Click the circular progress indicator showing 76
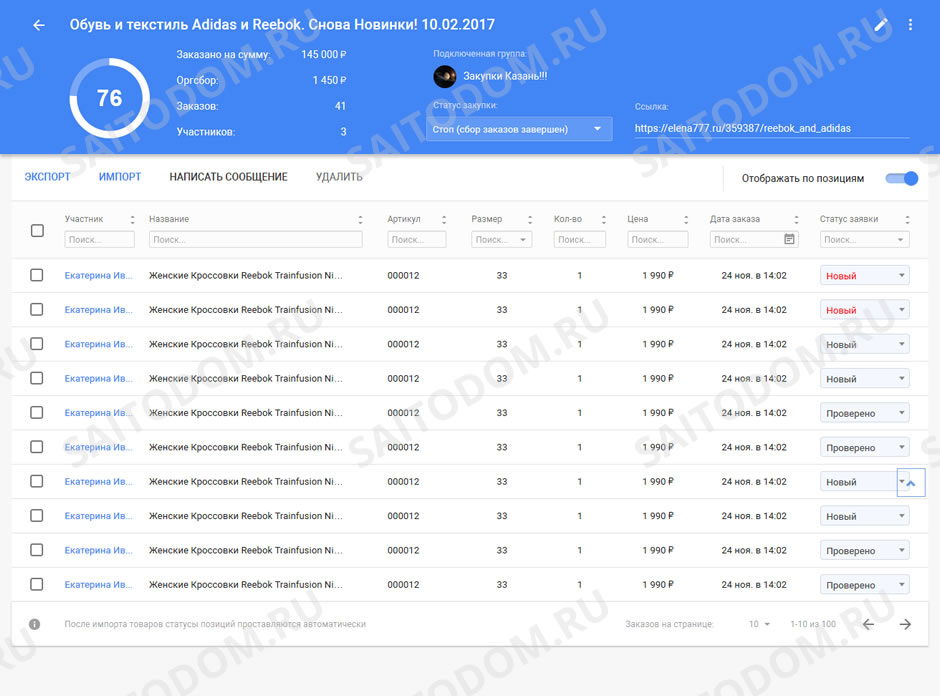The image size is (940, 696). click(x=110, y=98)
